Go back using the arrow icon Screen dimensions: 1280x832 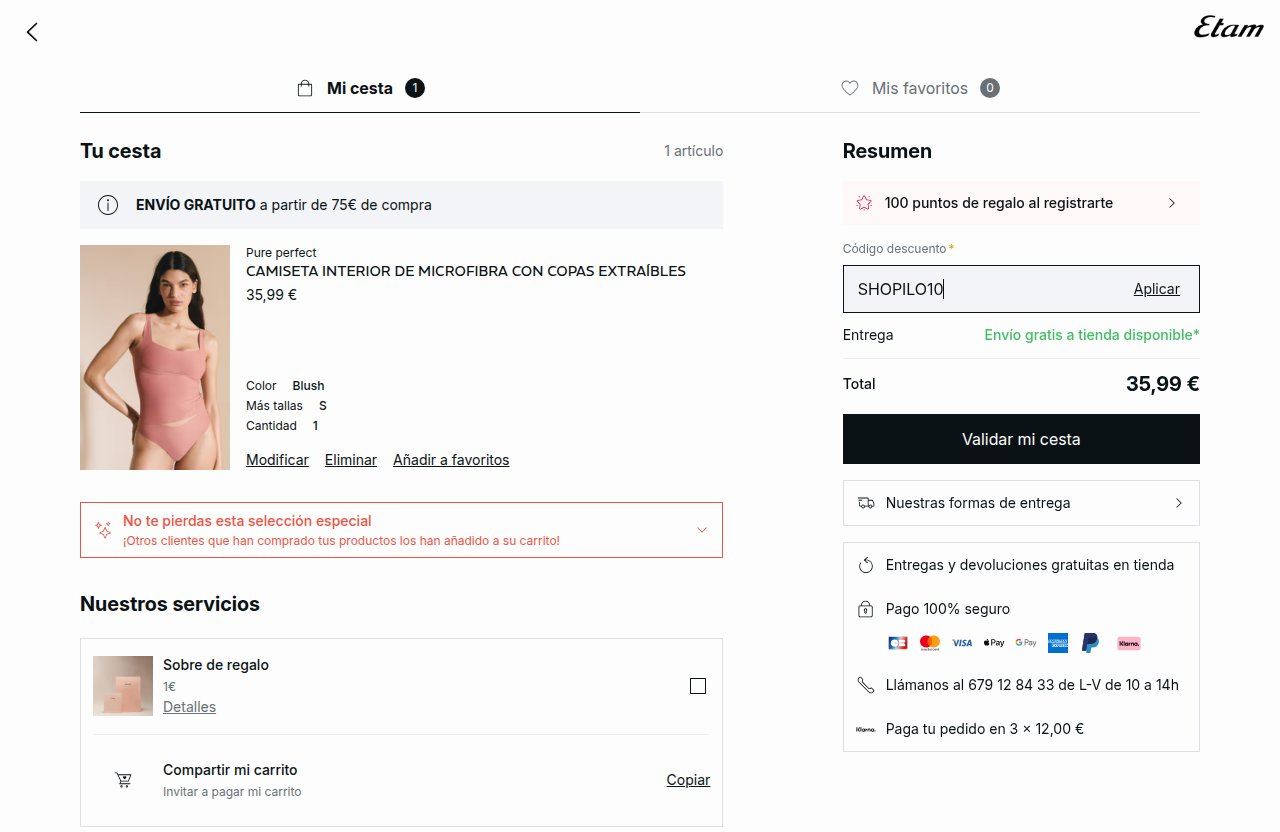(x=32, y=32)
